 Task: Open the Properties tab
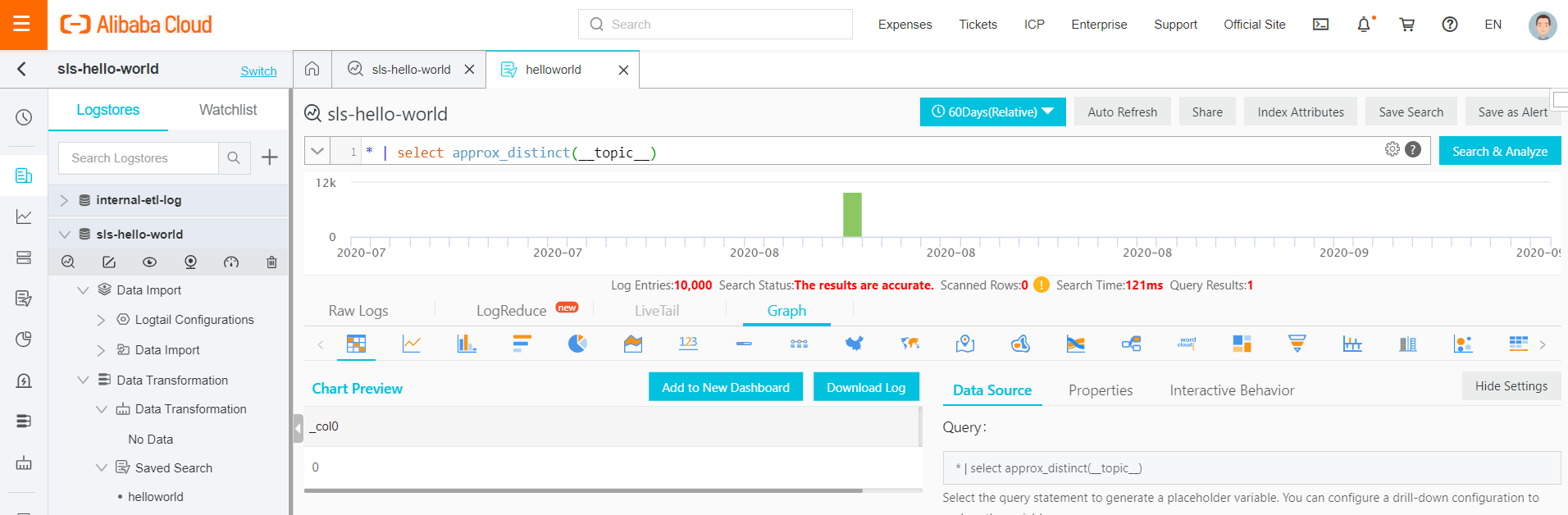pos(1101,390)
